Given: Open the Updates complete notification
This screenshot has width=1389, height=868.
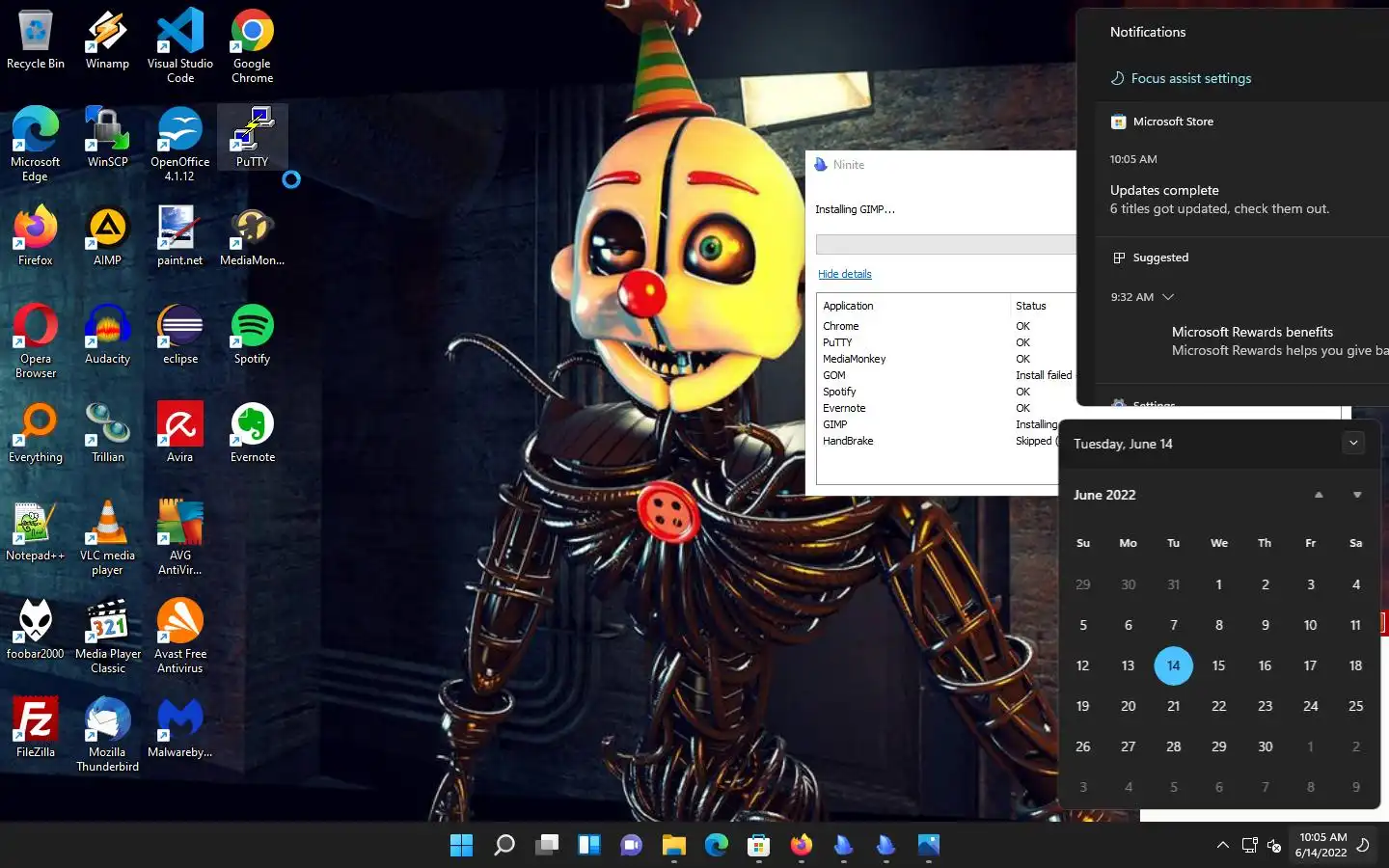Looking at the screenshot, I should (x=1242, y=200).
